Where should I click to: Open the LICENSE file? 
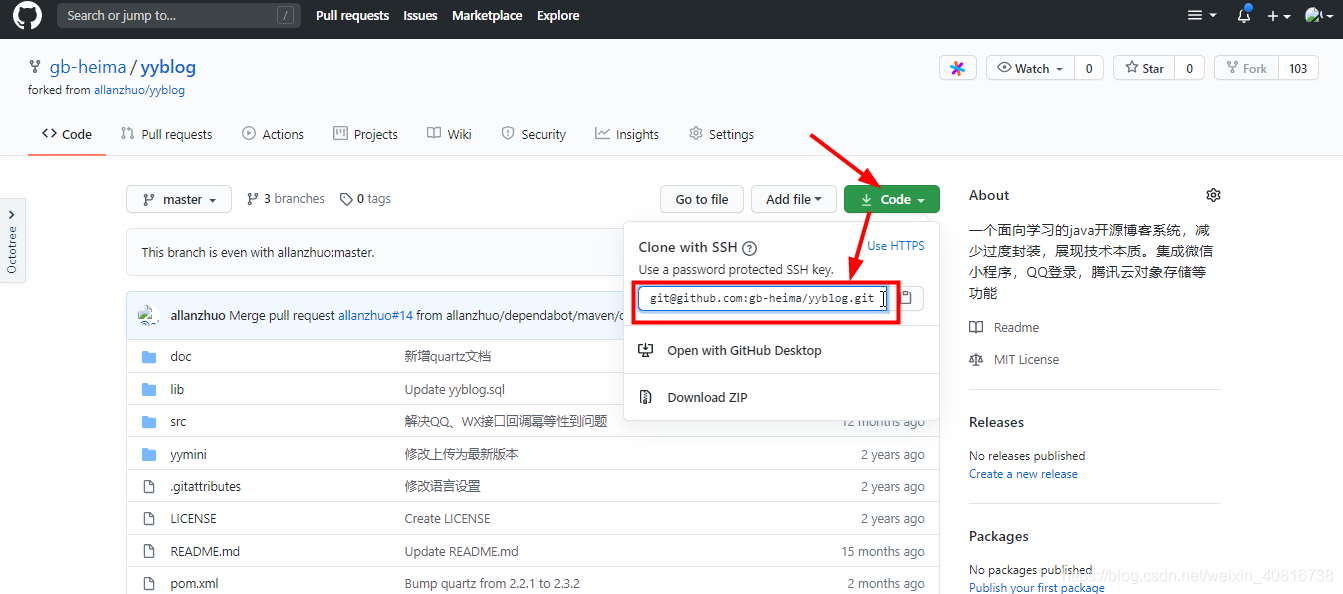click(193, 519)
